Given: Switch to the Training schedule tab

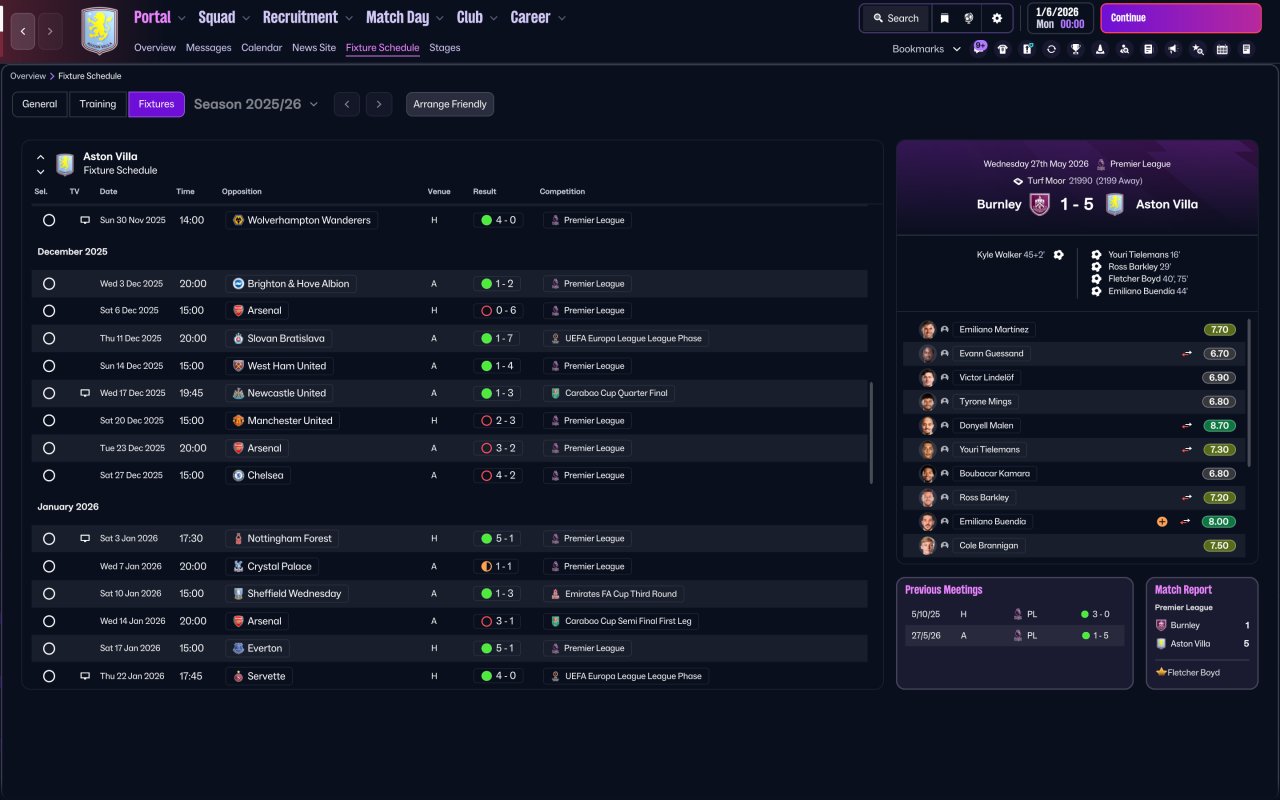Looking at the screenshot, I should 98,104.
